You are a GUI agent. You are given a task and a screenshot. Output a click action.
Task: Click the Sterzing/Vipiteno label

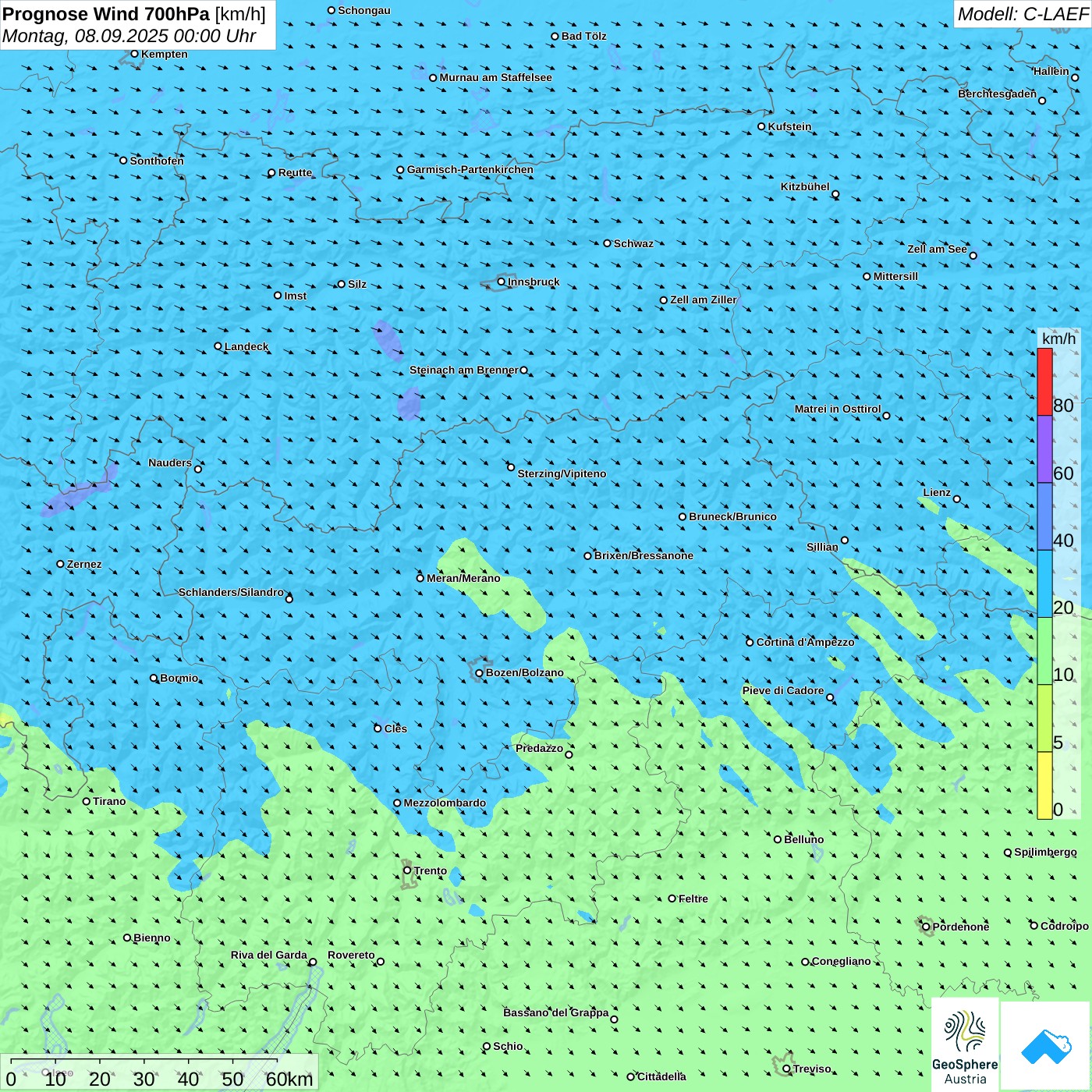(562, 473)
